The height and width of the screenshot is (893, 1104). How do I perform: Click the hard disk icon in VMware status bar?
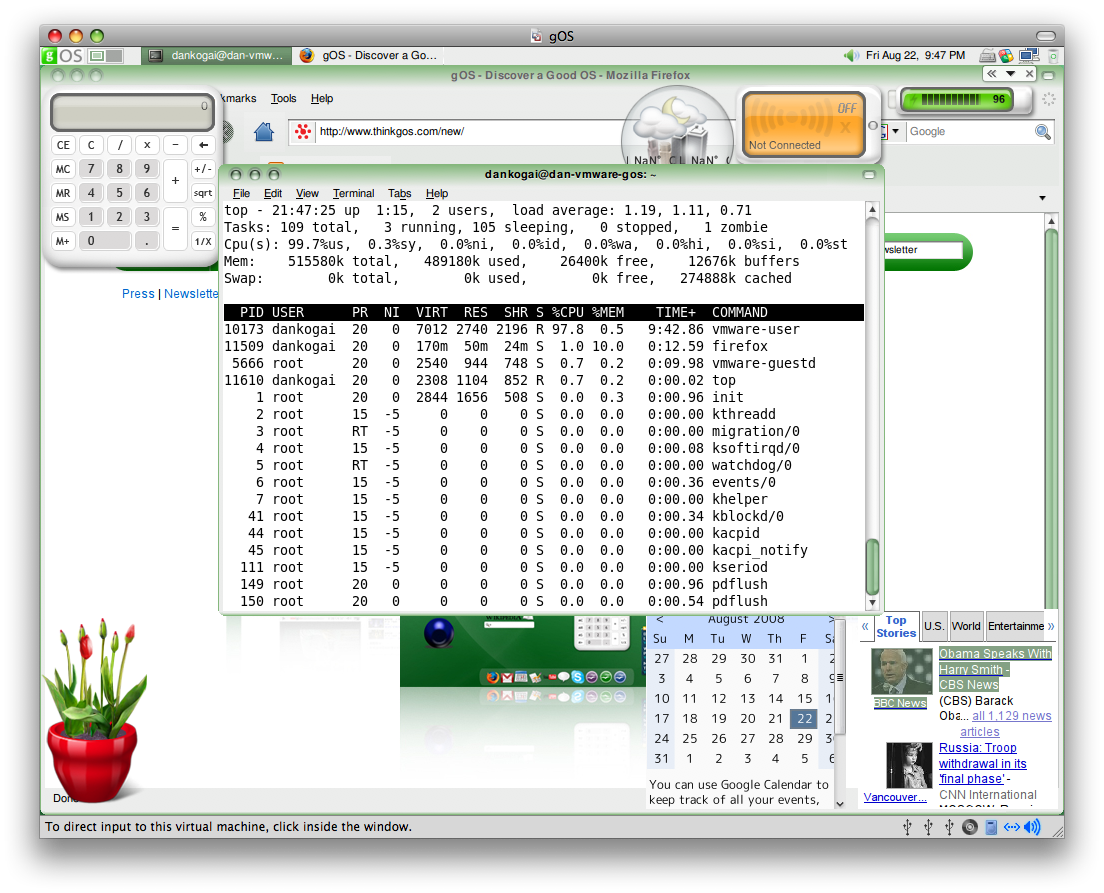[x=991, y=828]
